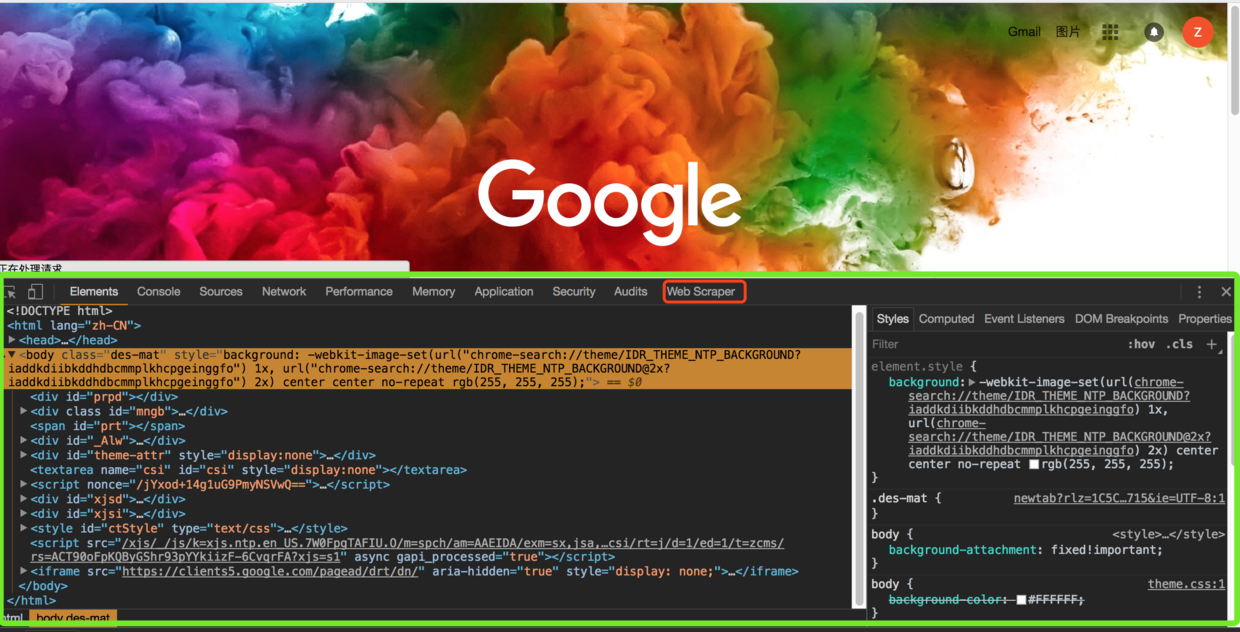This screenshot has width=1240, height=632.
Task: Toggle the device toolbar icon
Action: 35,292
